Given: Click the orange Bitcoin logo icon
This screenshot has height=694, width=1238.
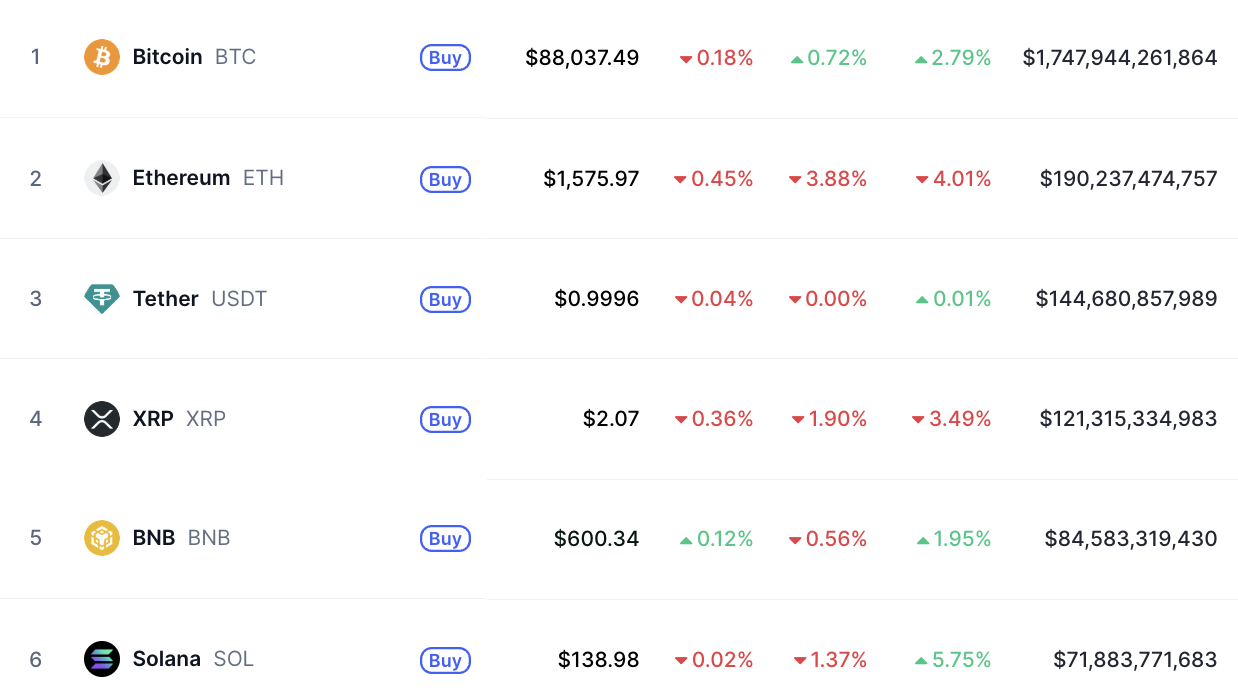Looking at the screenshot, I should [x=102, y=57].
